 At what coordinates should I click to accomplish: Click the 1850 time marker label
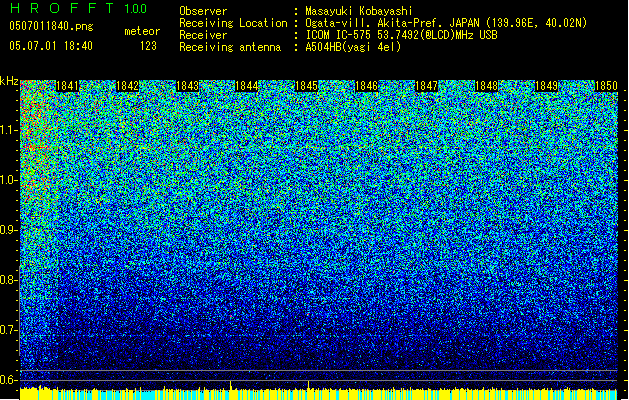[606, 86]
